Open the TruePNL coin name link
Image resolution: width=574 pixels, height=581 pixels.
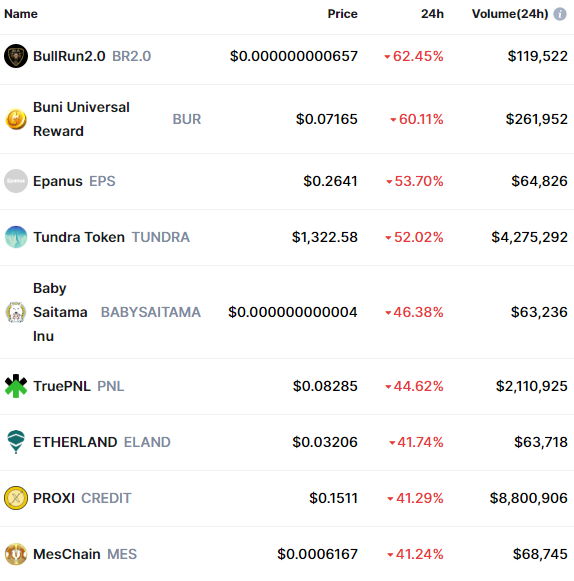tap(62, 386)
